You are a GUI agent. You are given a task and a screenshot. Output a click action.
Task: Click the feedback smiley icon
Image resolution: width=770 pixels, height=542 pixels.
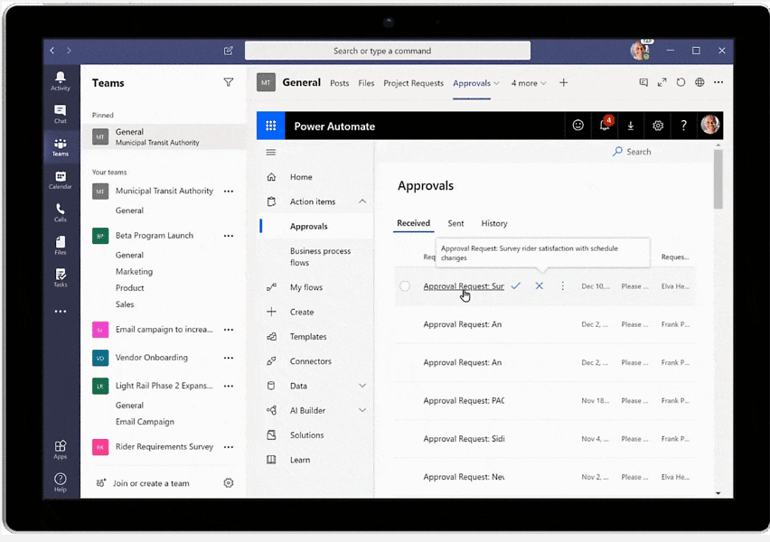(x=578, y=126)
